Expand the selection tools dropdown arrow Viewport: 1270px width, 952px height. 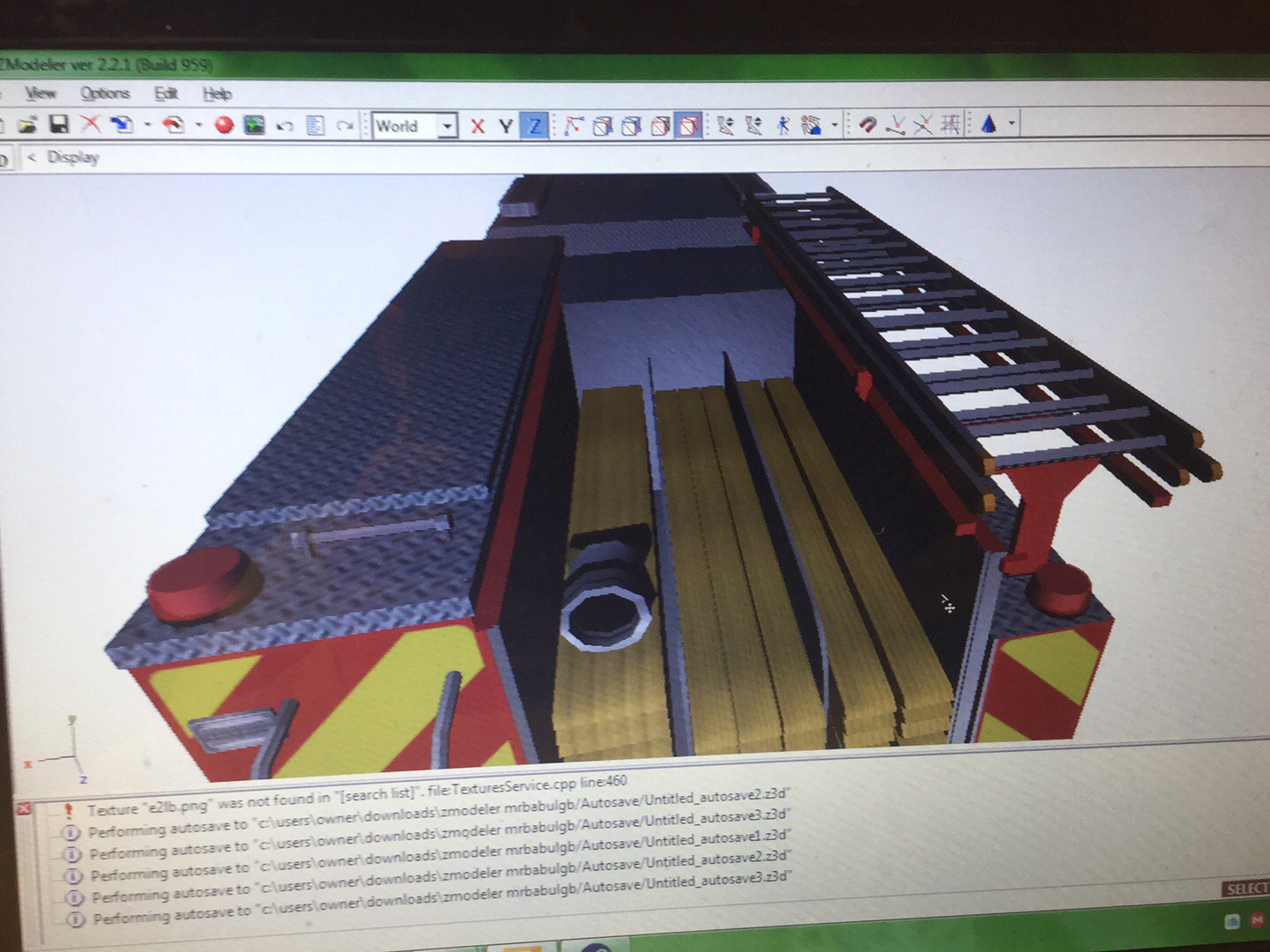(834, 125)
